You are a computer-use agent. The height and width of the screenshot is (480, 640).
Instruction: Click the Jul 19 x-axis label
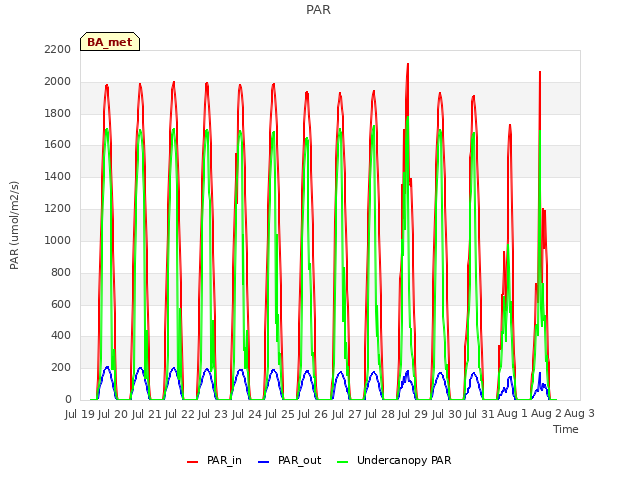coord(80,414)
